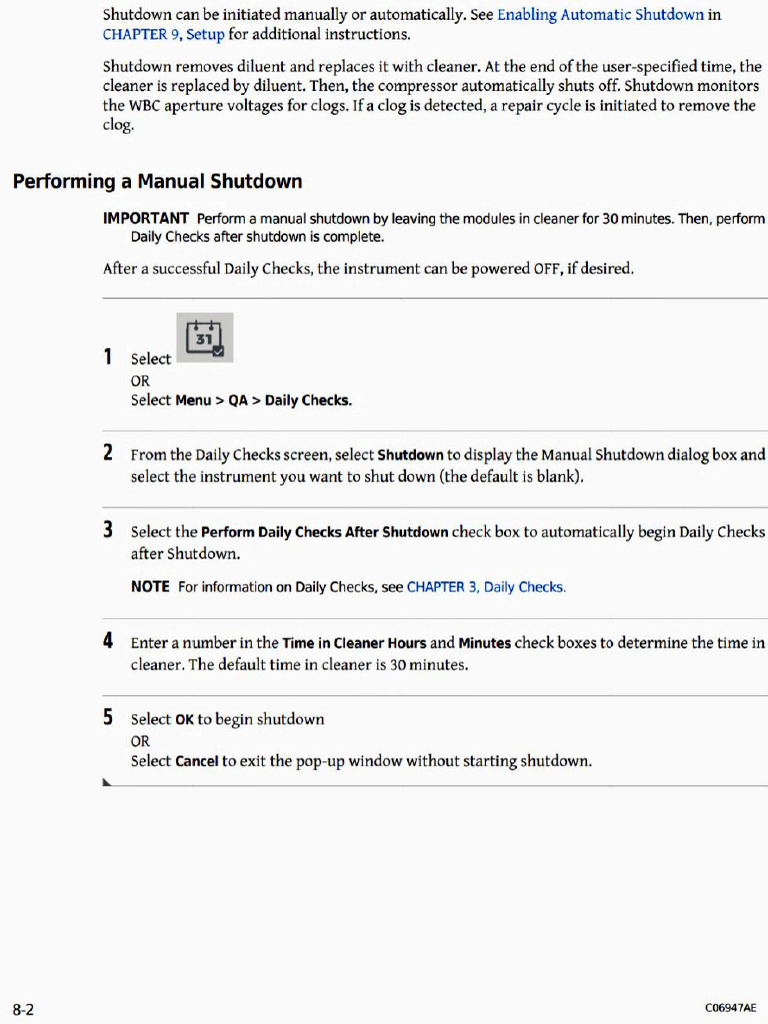
Task: Click the step number 2
Action: [108, 453]
